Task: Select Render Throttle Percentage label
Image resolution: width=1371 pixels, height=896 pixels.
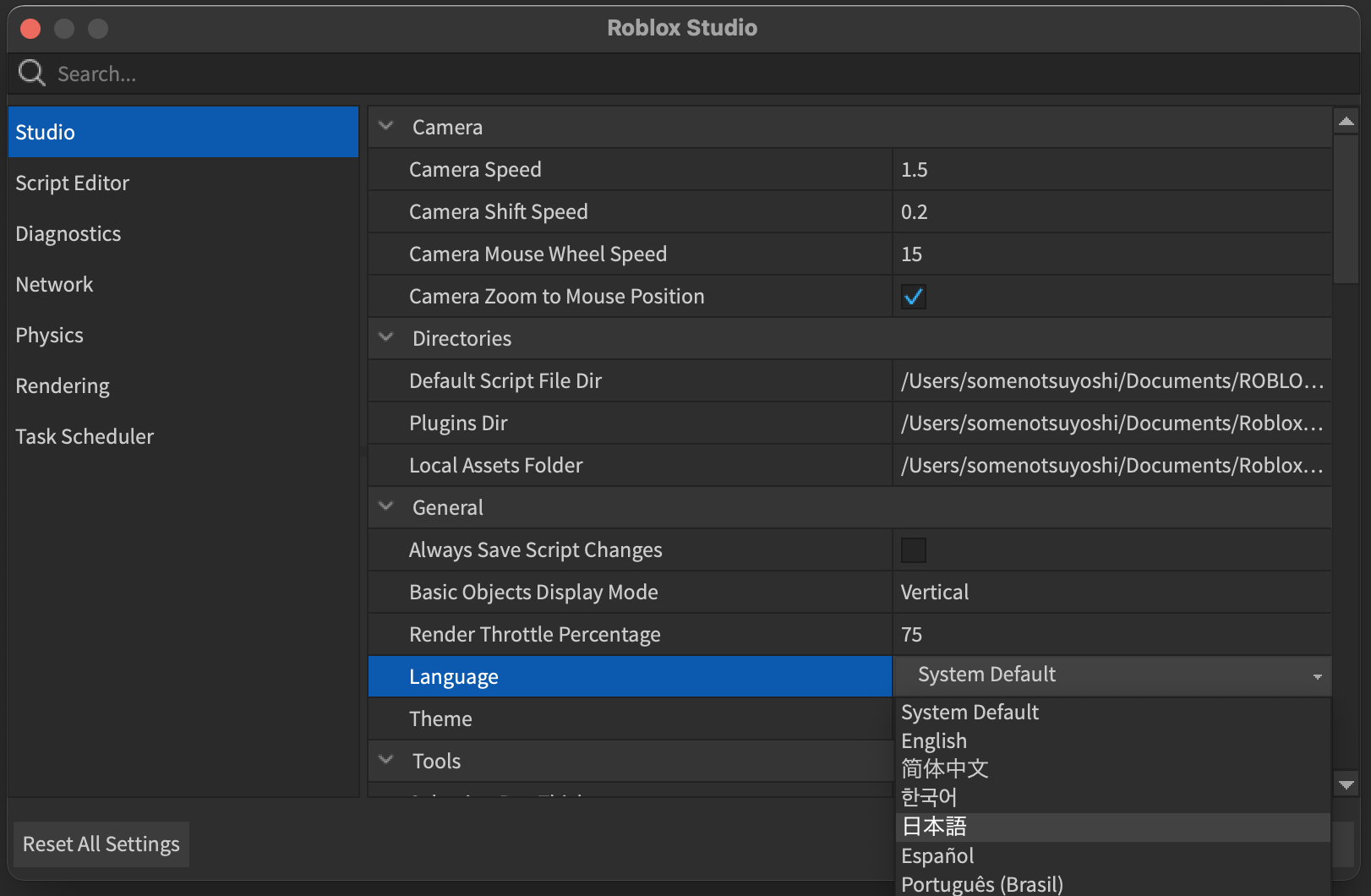Action: click(535, 635)
